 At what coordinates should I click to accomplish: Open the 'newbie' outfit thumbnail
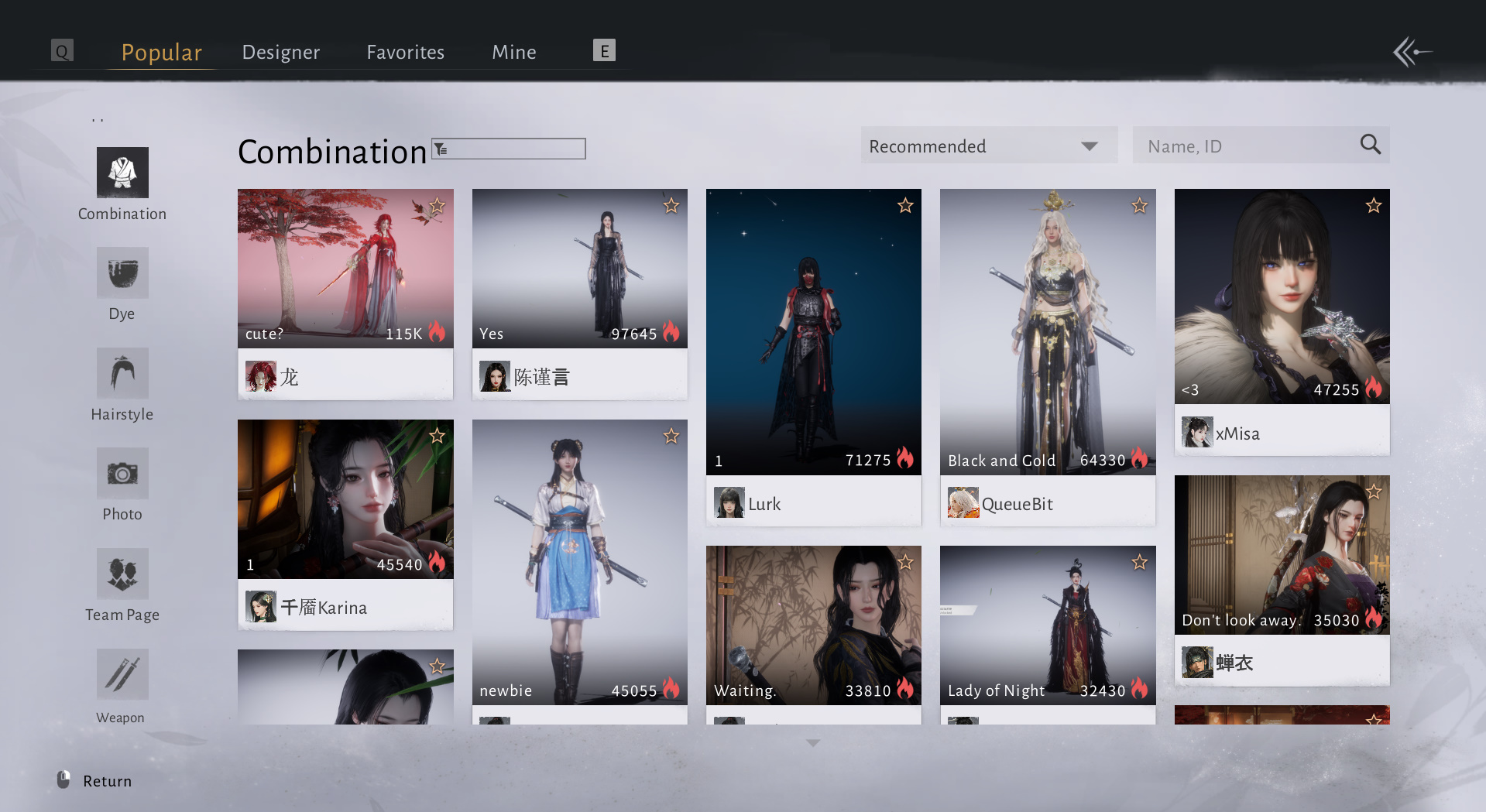point(579,561)
